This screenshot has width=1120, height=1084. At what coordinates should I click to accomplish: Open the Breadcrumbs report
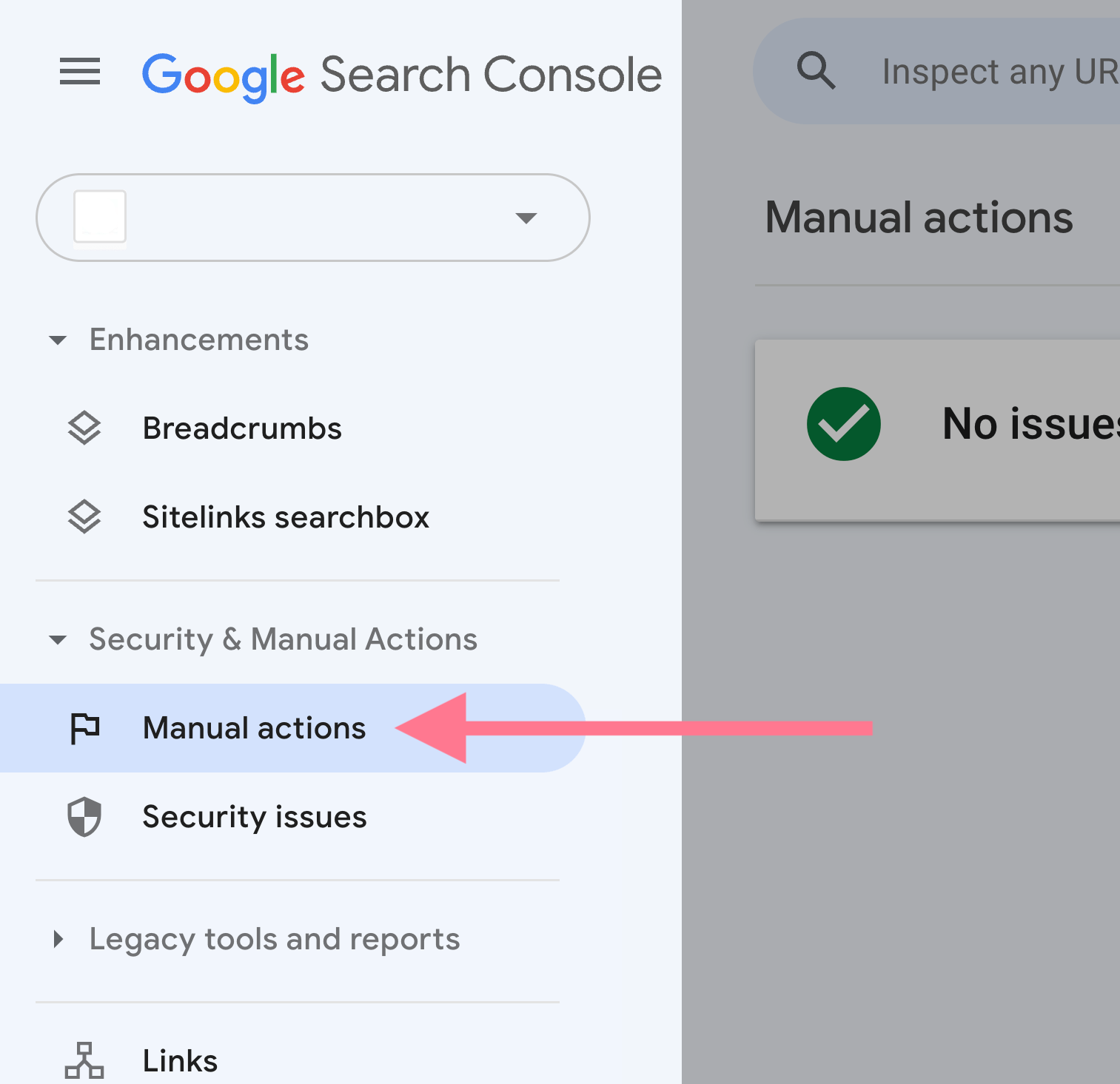pyautogui.click(x=242, y=428)
